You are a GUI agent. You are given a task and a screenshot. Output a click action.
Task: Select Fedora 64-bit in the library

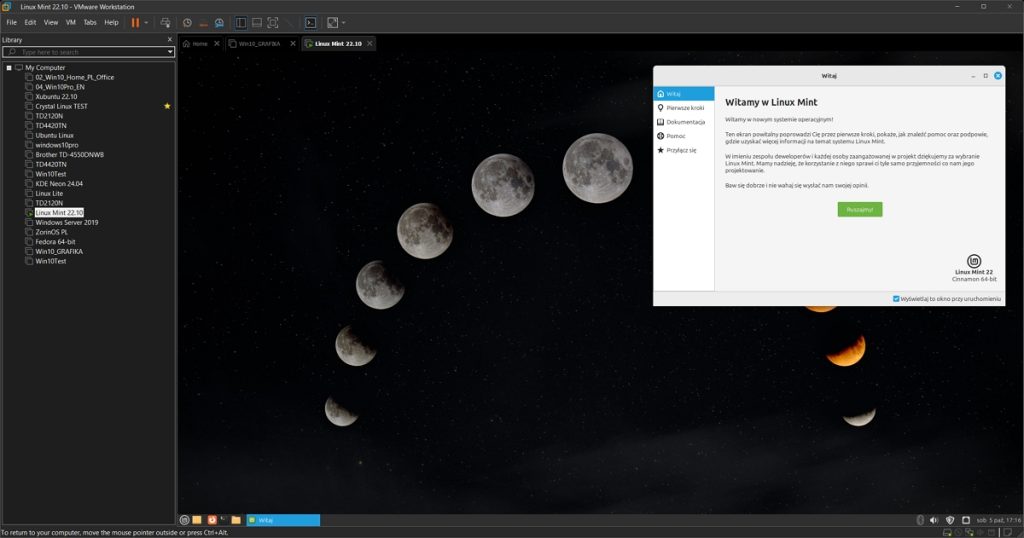pyautogui.click(x=58, y=242)
